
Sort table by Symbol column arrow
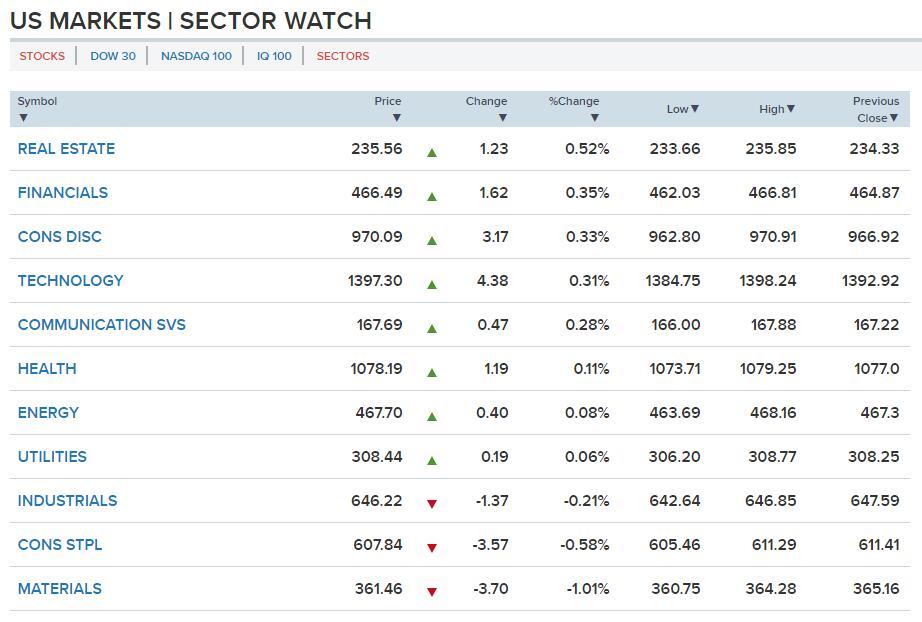point(23,118)
